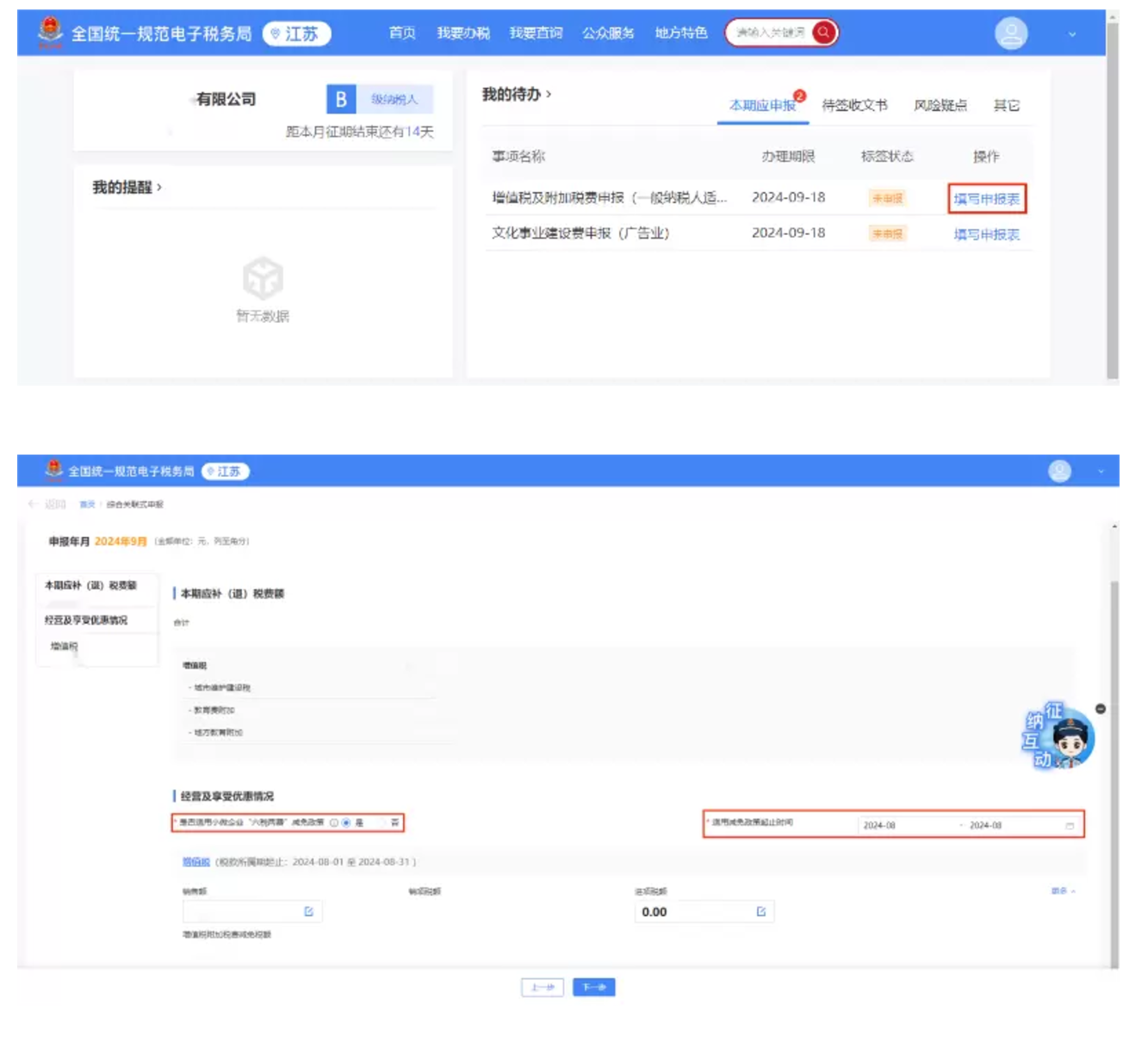The height and width of the screenshot is (1052, 1148).
Task: Click the 返回 back arrow
Action: 34,504
